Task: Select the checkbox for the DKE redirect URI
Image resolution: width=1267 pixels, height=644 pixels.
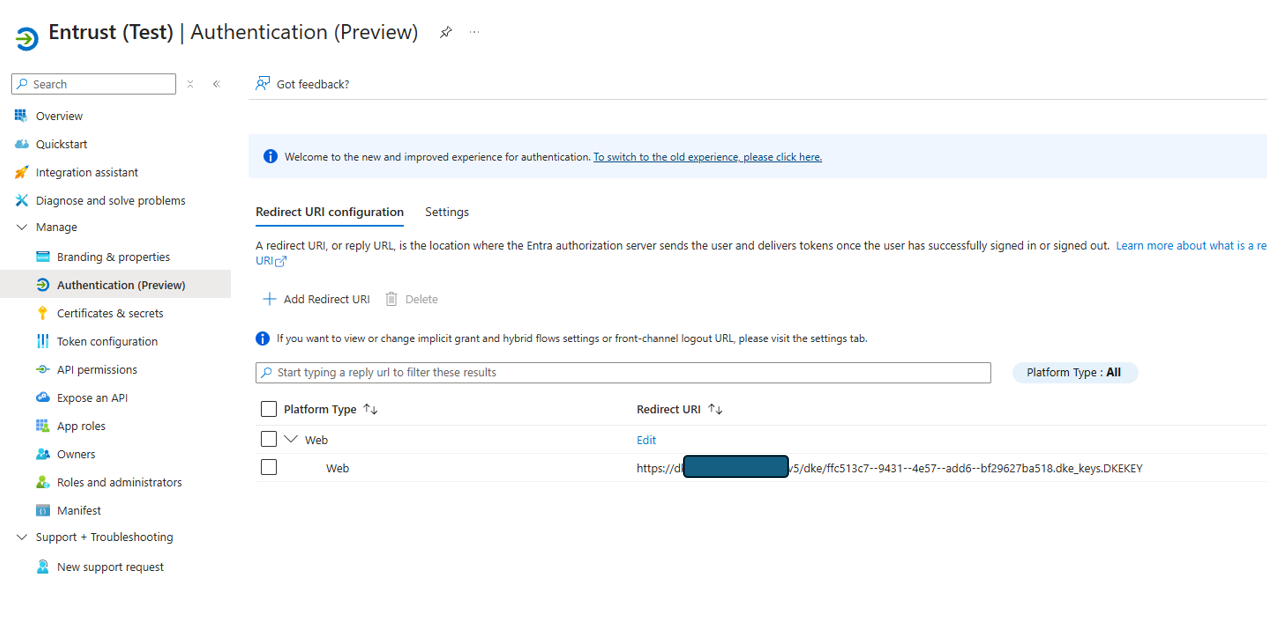Action: point(268,467)
